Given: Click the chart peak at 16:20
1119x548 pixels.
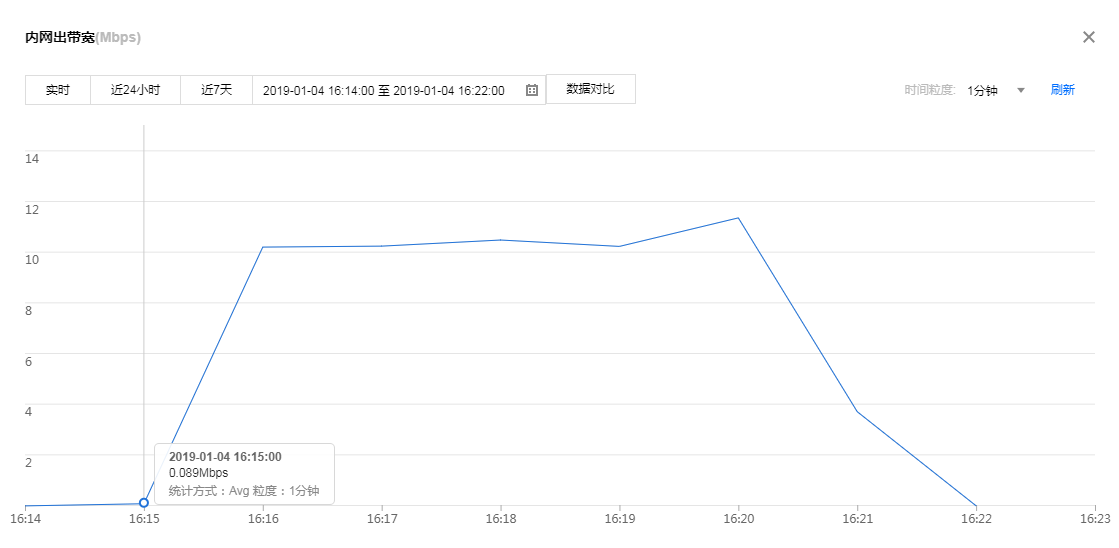Looking at the screenshot, I should (x=738, y=218).
